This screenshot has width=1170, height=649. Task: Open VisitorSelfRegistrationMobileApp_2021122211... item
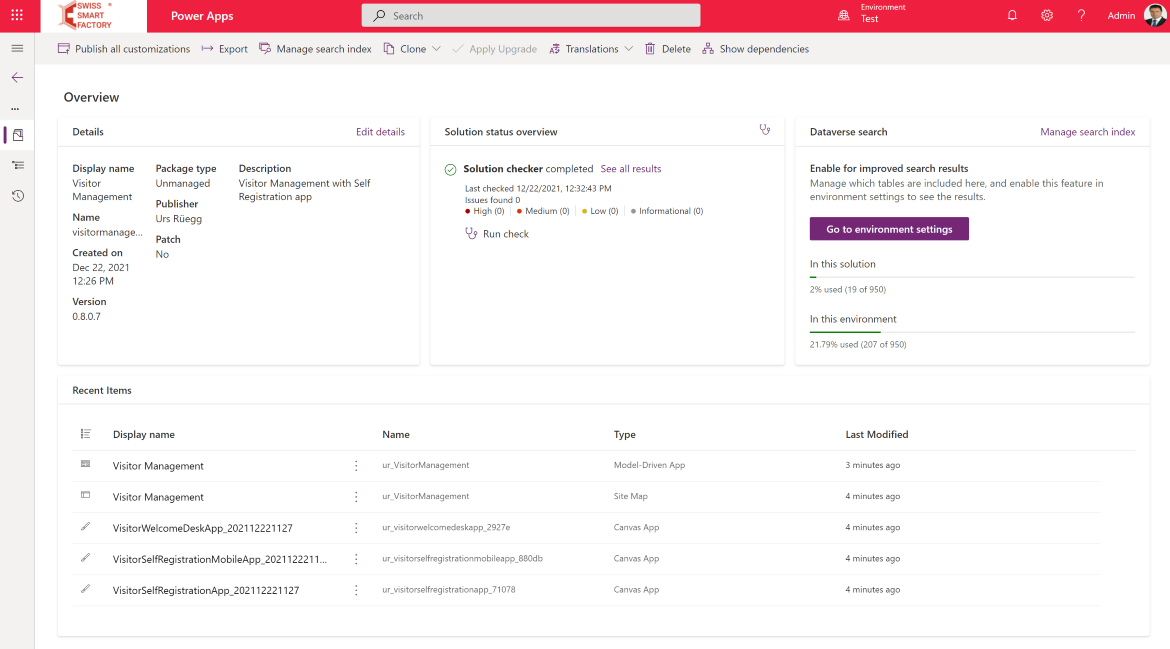[219, 559]
